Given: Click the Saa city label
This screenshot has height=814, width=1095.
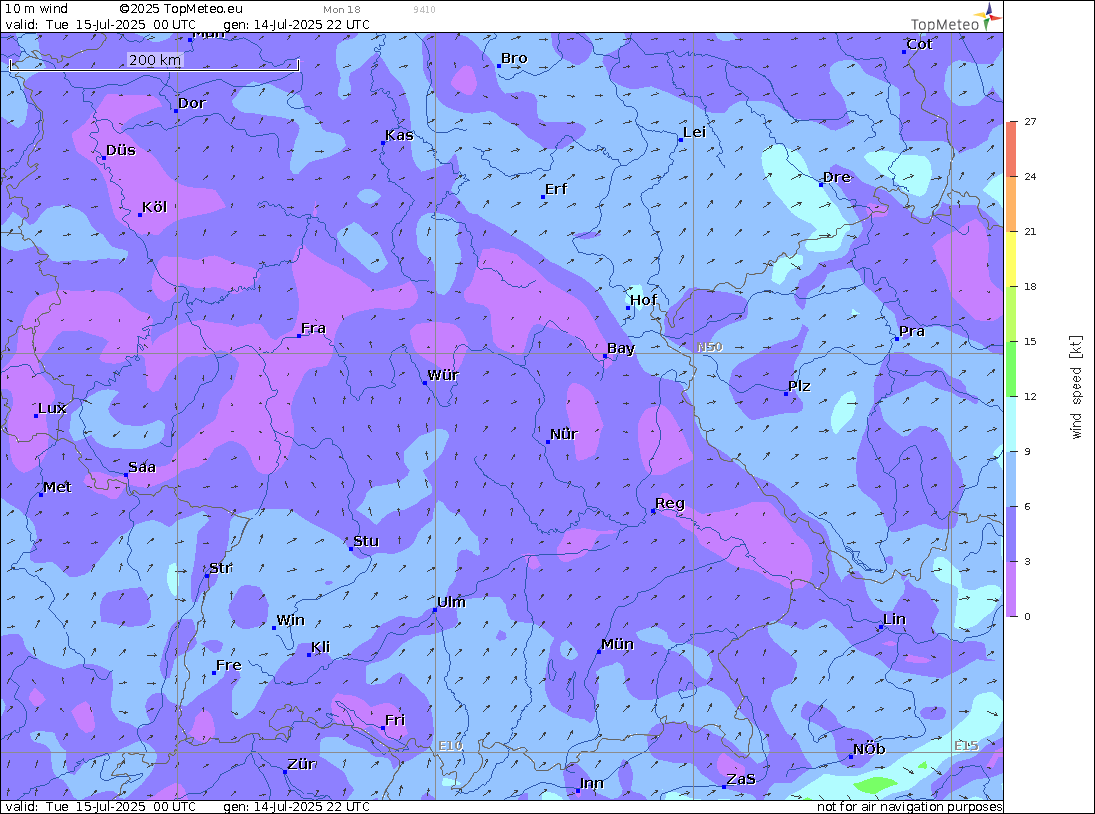Looking at the screenshot, I should point(142,467).
